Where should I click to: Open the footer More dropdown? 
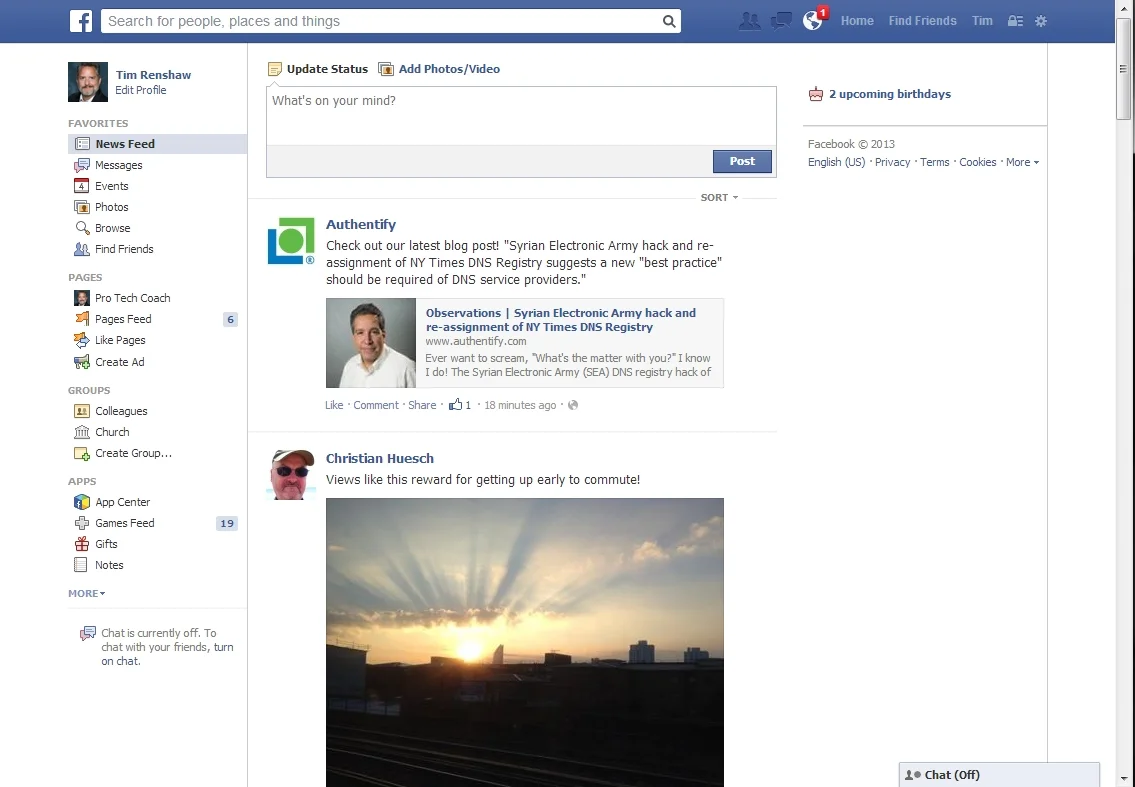[x=1022, y=162]
